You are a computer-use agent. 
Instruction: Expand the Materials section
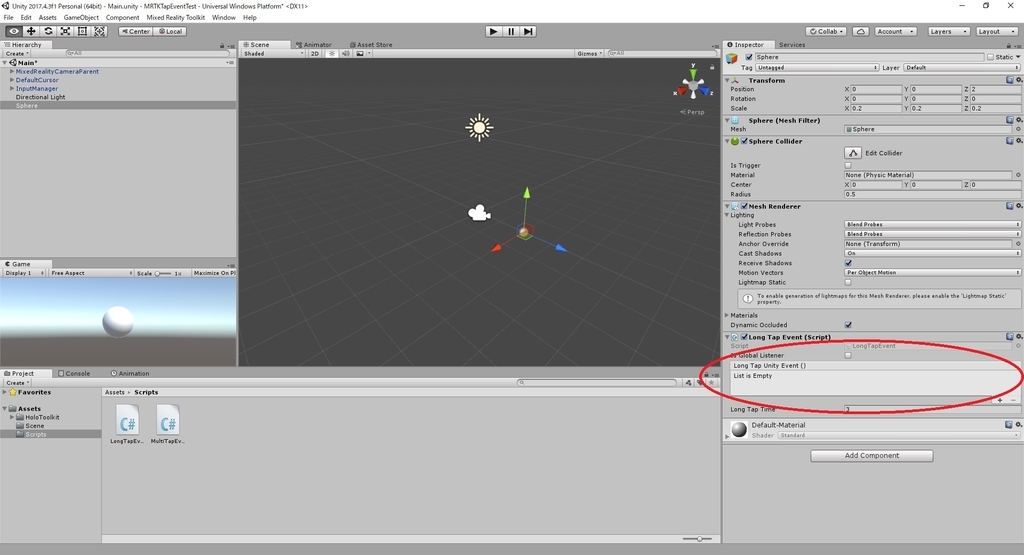click(x=727, y=315)
